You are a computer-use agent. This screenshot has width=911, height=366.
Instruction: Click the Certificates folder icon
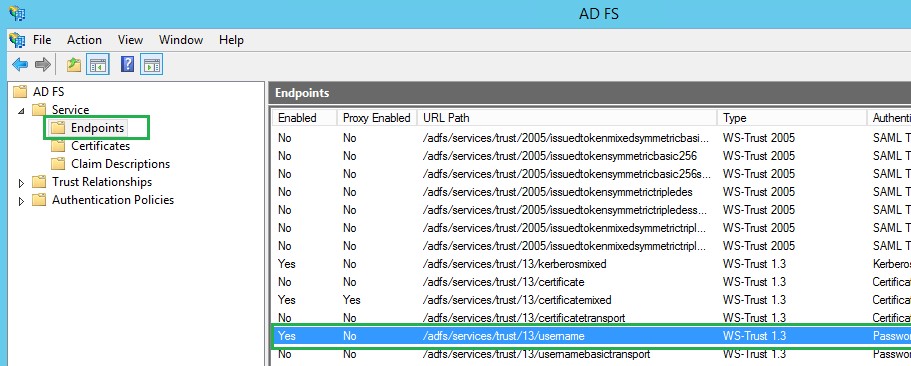pyautogui.click(x=58, y=146)
